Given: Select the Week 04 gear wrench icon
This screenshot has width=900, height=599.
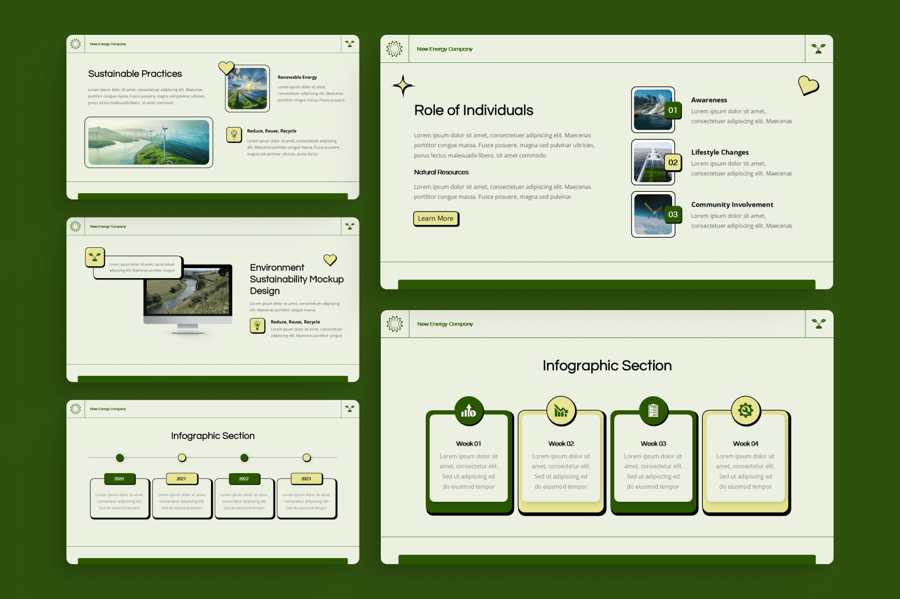Looking at the screenshot, I should pos(745,410).
